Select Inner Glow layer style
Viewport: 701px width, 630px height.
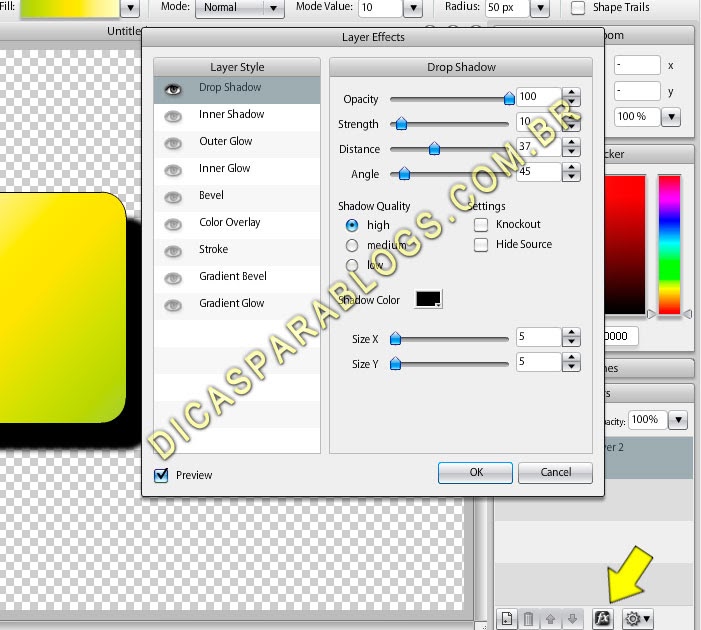[237, 170]
